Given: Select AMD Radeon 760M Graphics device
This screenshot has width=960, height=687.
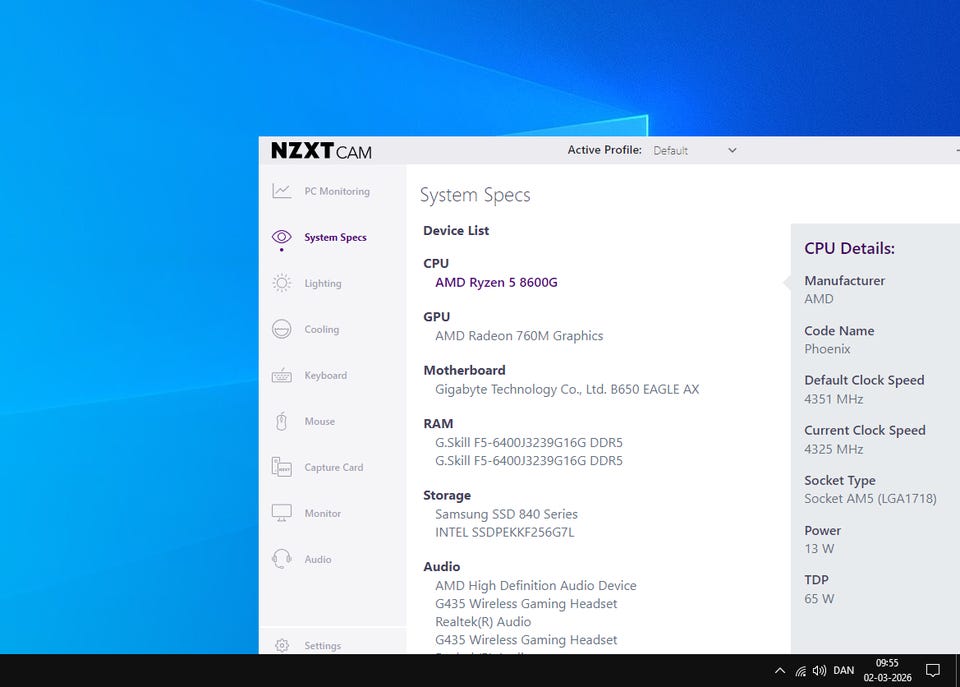Looking at the screenshot, I should point(519,336).
